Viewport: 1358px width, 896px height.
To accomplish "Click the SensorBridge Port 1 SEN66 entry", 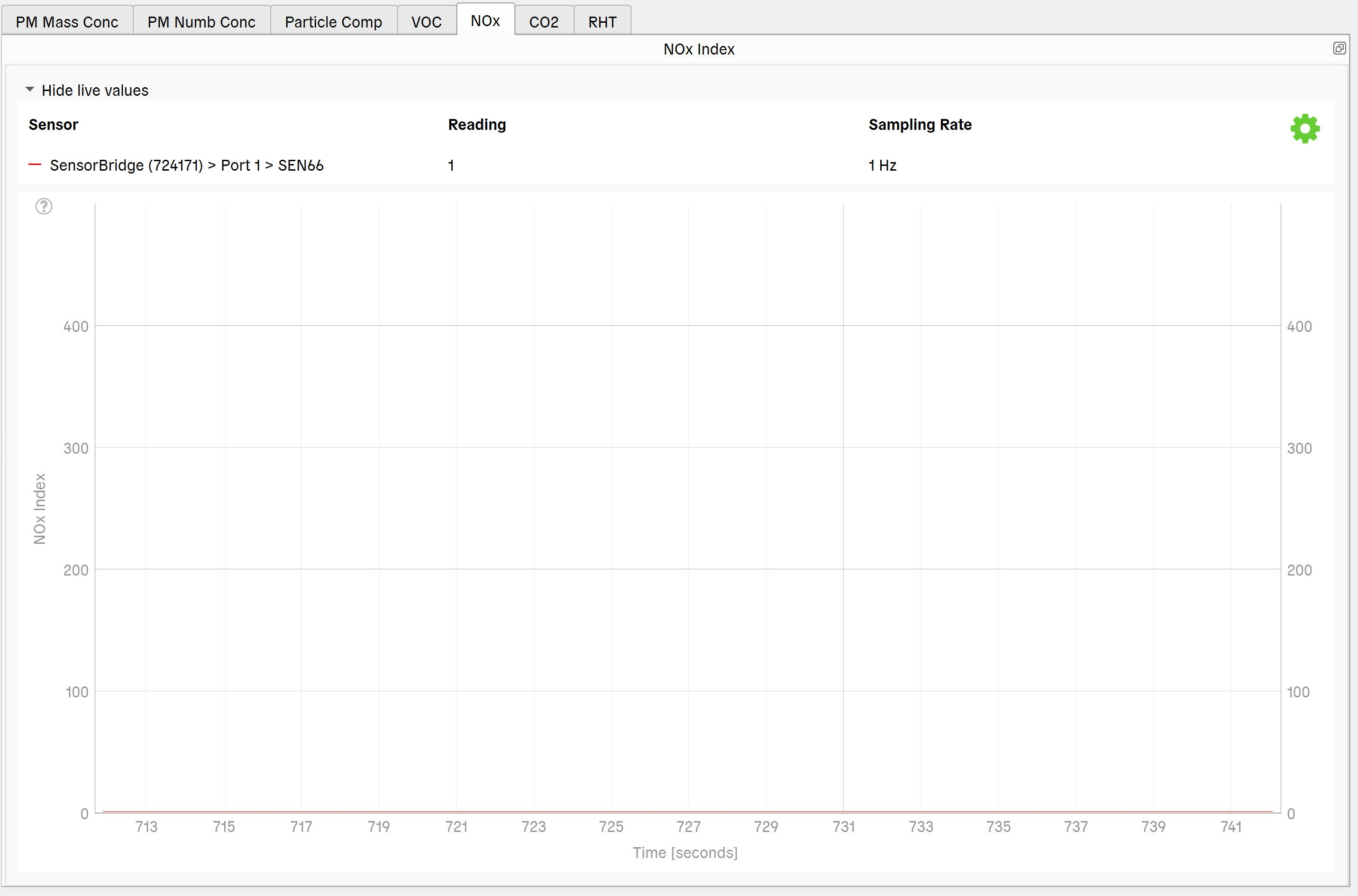I will tap(186, 165).
